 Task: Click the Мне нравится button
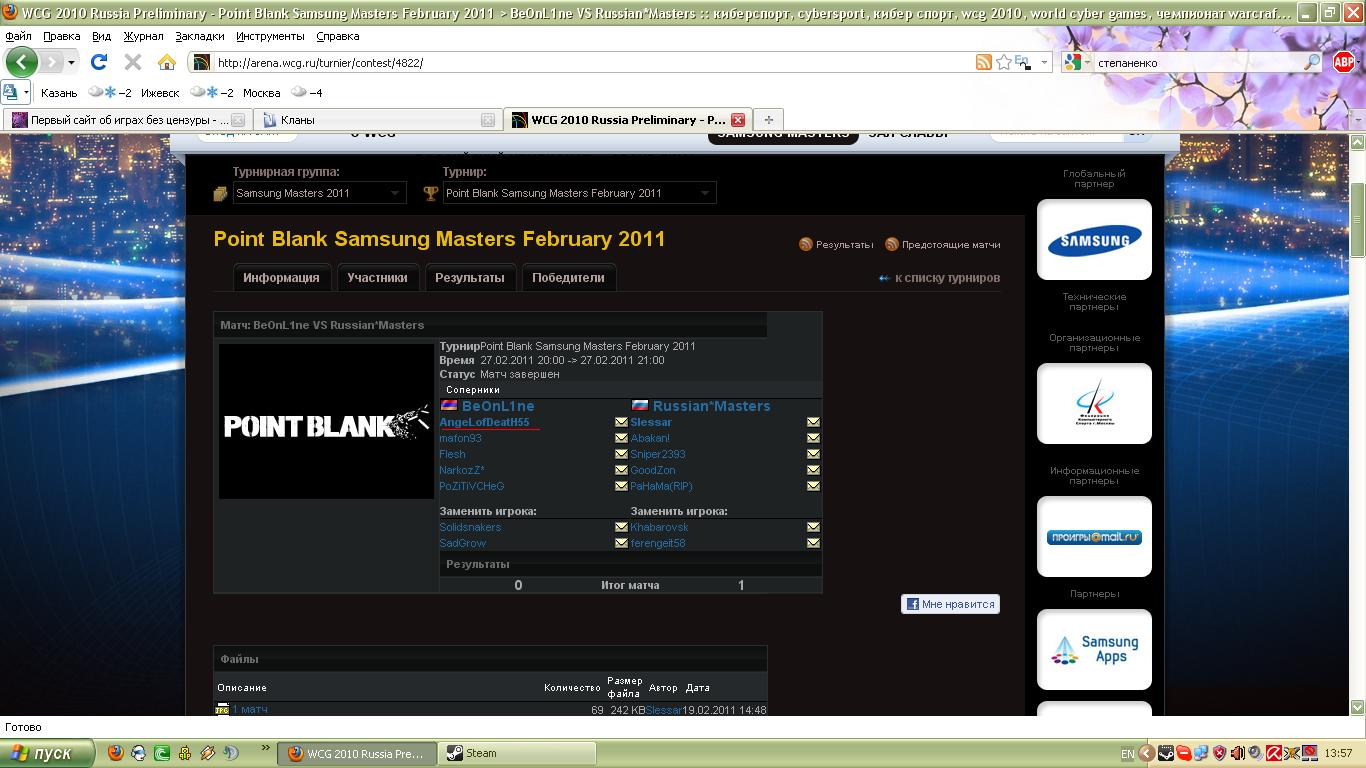pos(950,604)
